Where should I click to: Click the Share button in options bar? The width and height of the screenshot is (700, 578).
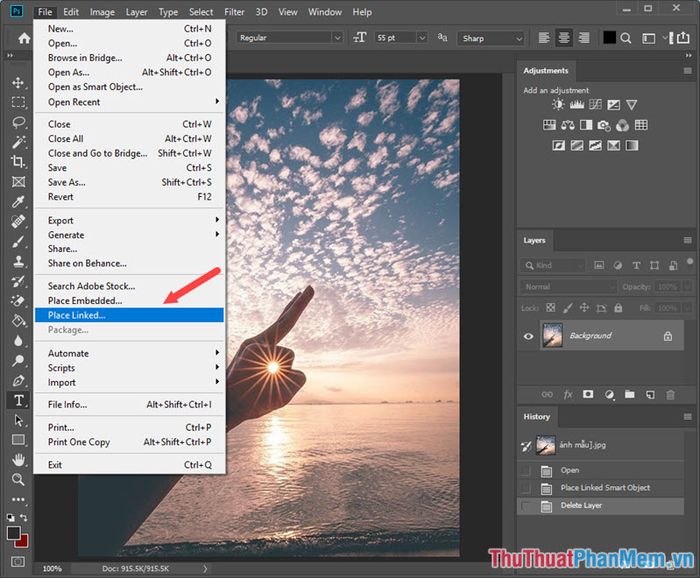683,38
